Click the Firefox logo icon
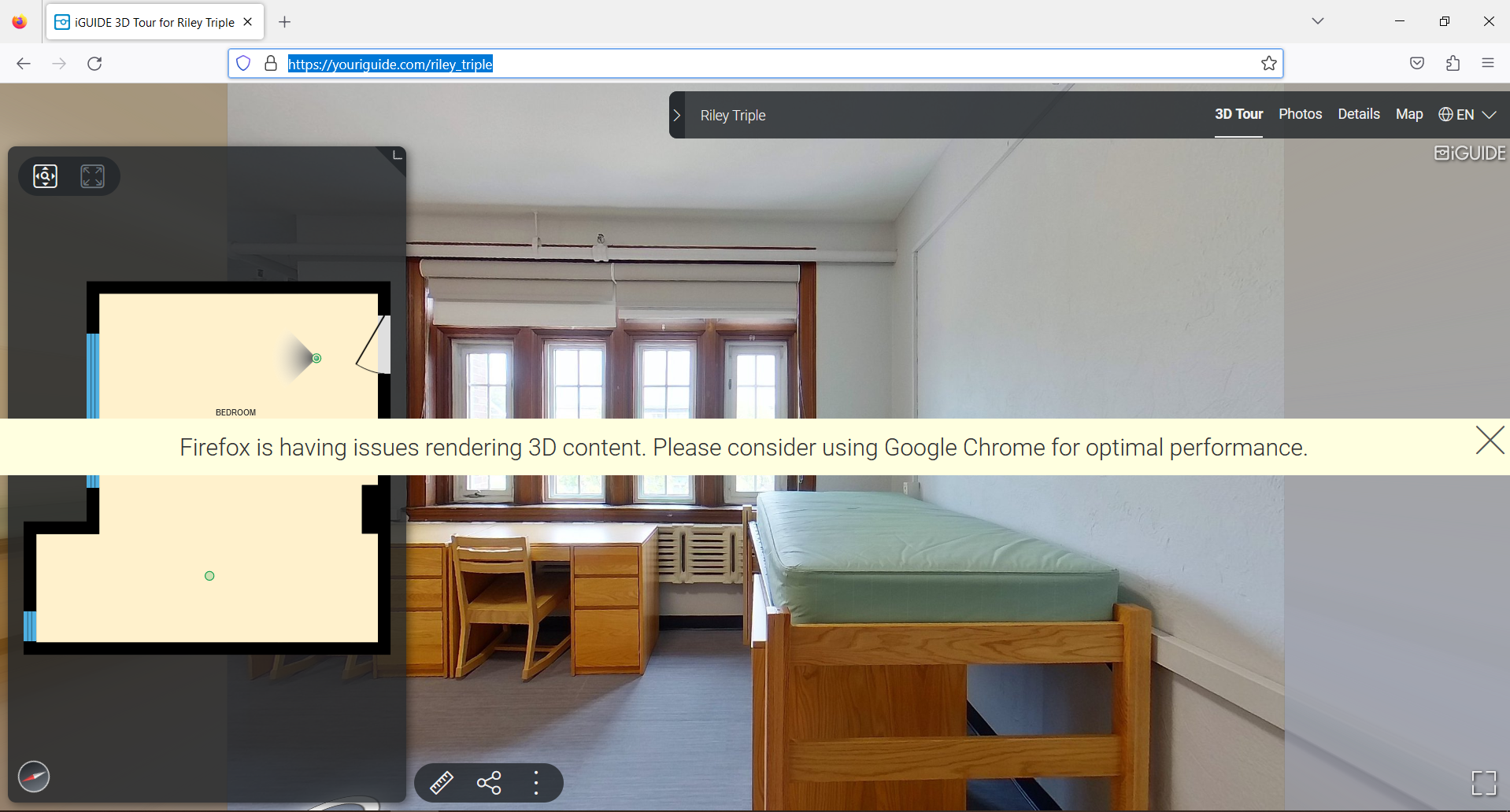The image size is (1510, 812). [x=20, y=22]
